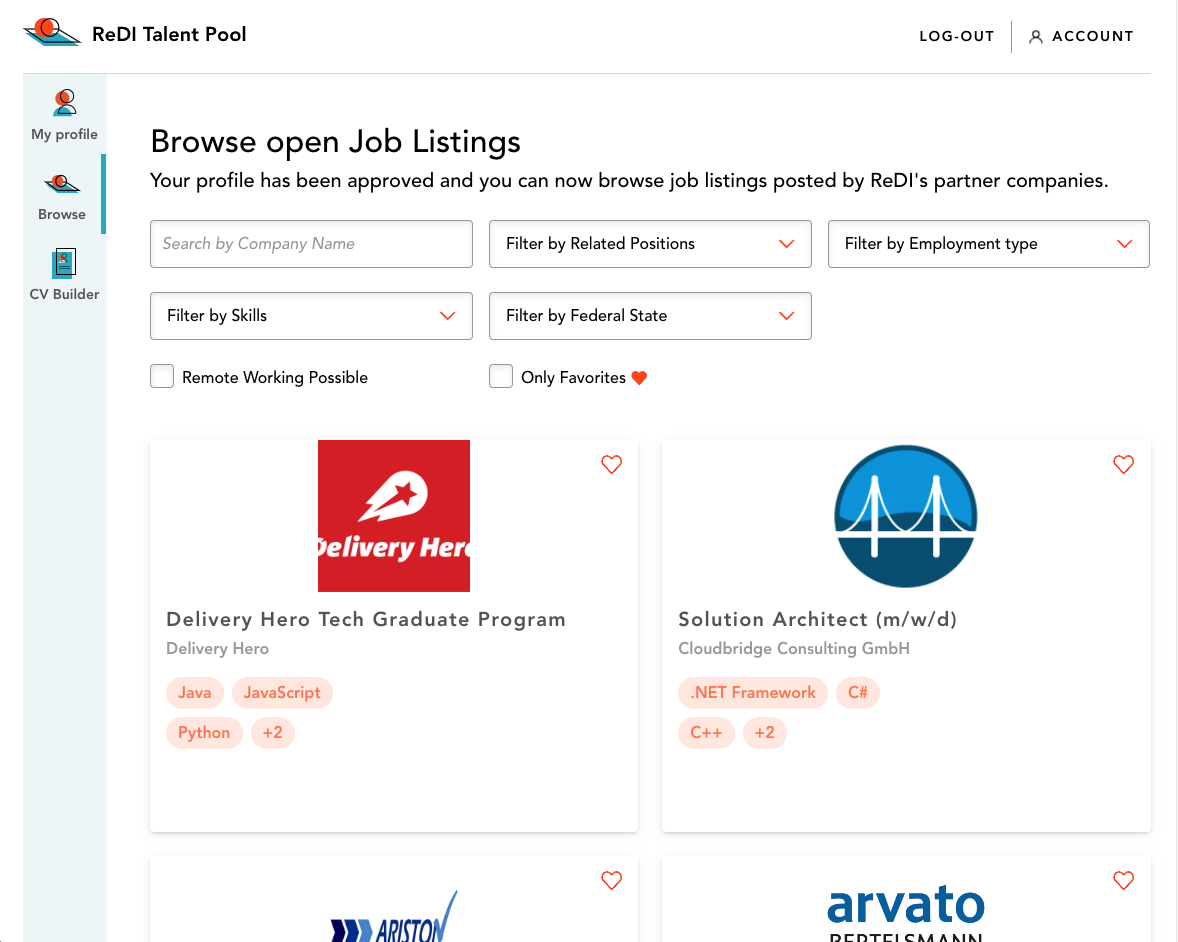Toggle the Only Favorites checkbox
This screenshot has width=1178, height=942.
[500, 376]
